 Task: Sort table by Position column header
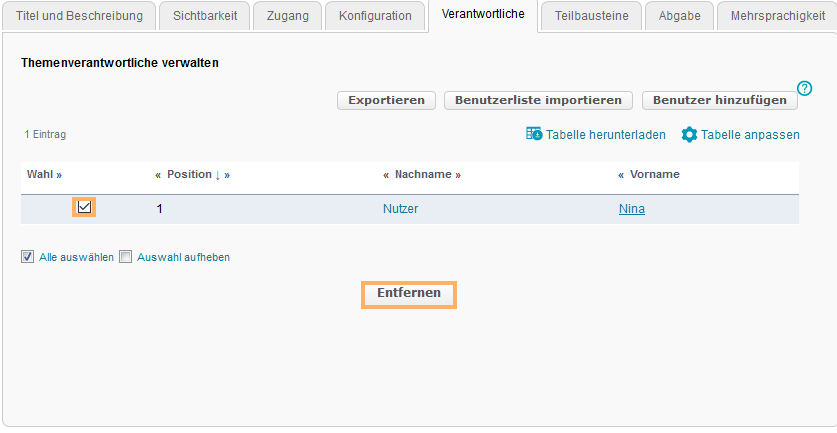(x=189, y=175)
